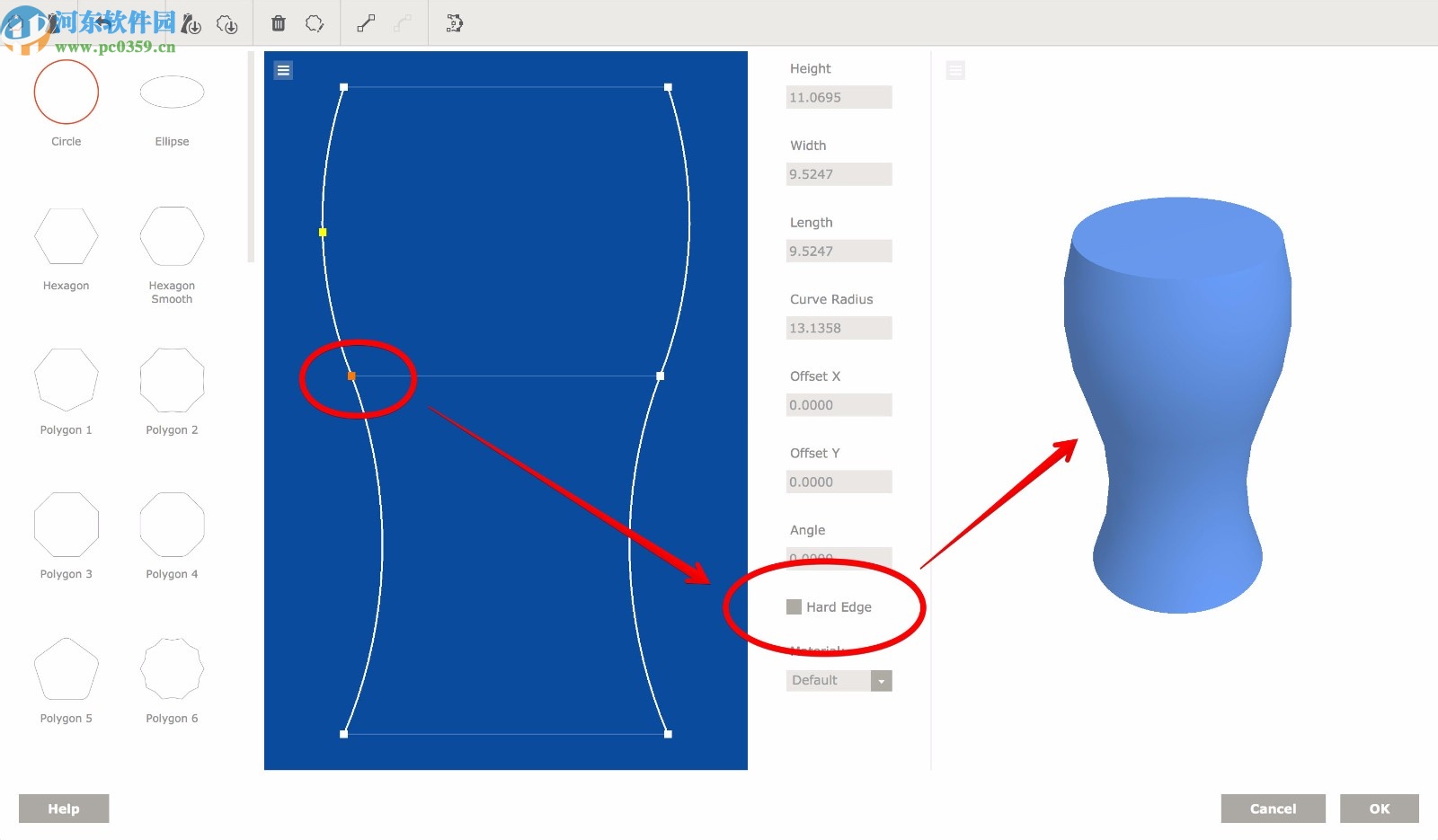Select the Circle shape
This screenshot has width=1438, height=840.
coord(67,92)
